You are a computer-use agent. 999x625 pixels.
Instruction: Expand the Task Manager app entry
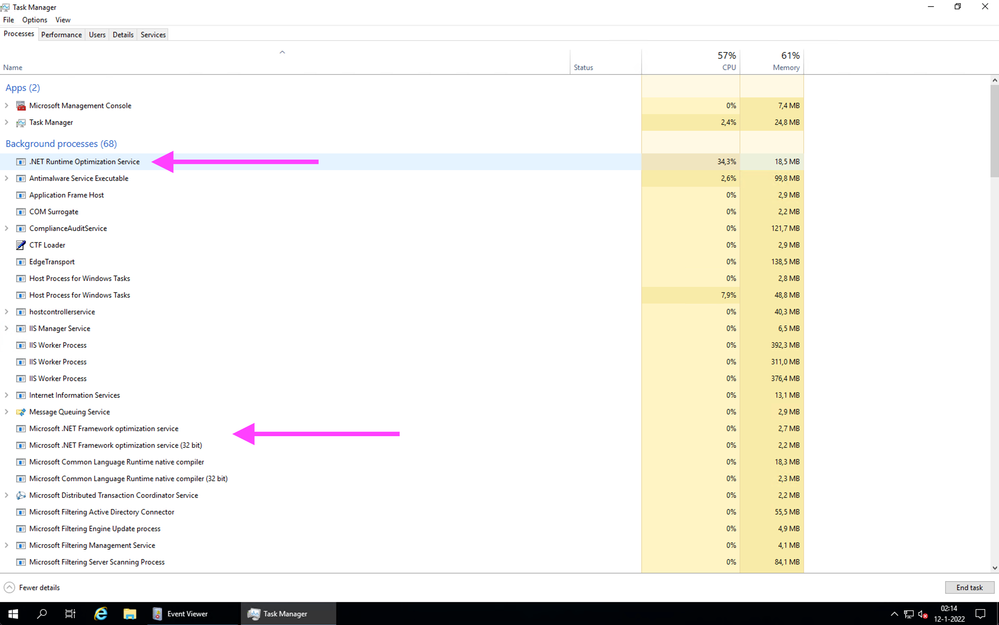coord(6,122)
